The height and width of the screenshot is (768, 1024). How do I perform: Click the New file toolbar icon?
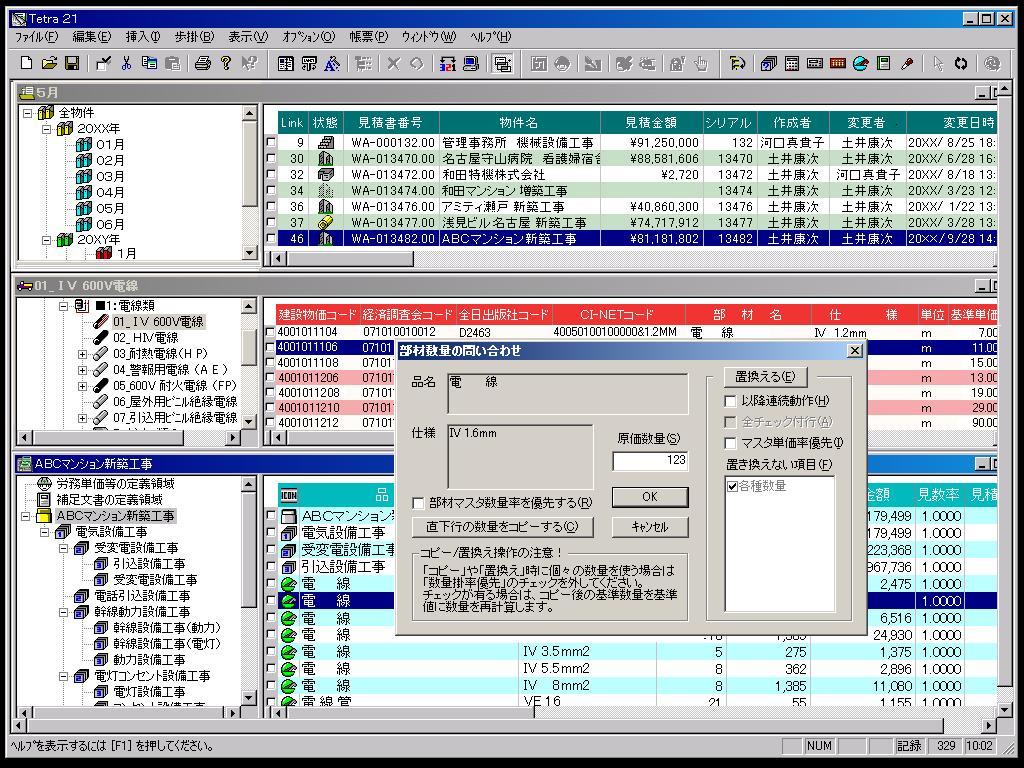pyautogui.click(x=27, y=63)
